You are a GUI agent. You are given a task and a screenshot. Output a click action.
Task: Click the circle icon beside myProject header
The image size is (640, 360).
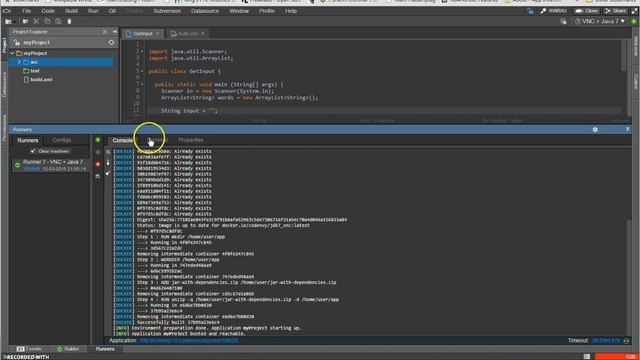click(x=111, y=42)
